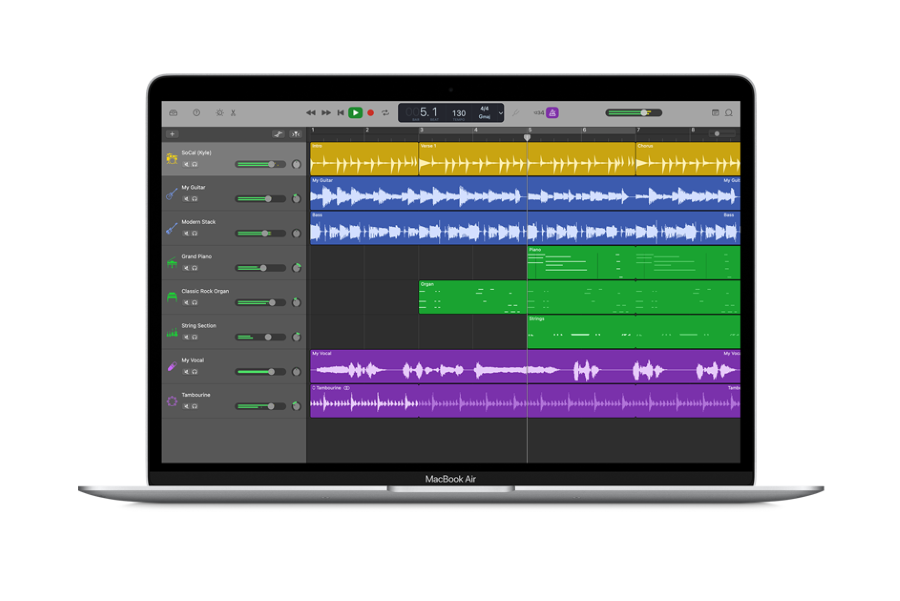Click the Grand Piano pan knob

point(296,268)
